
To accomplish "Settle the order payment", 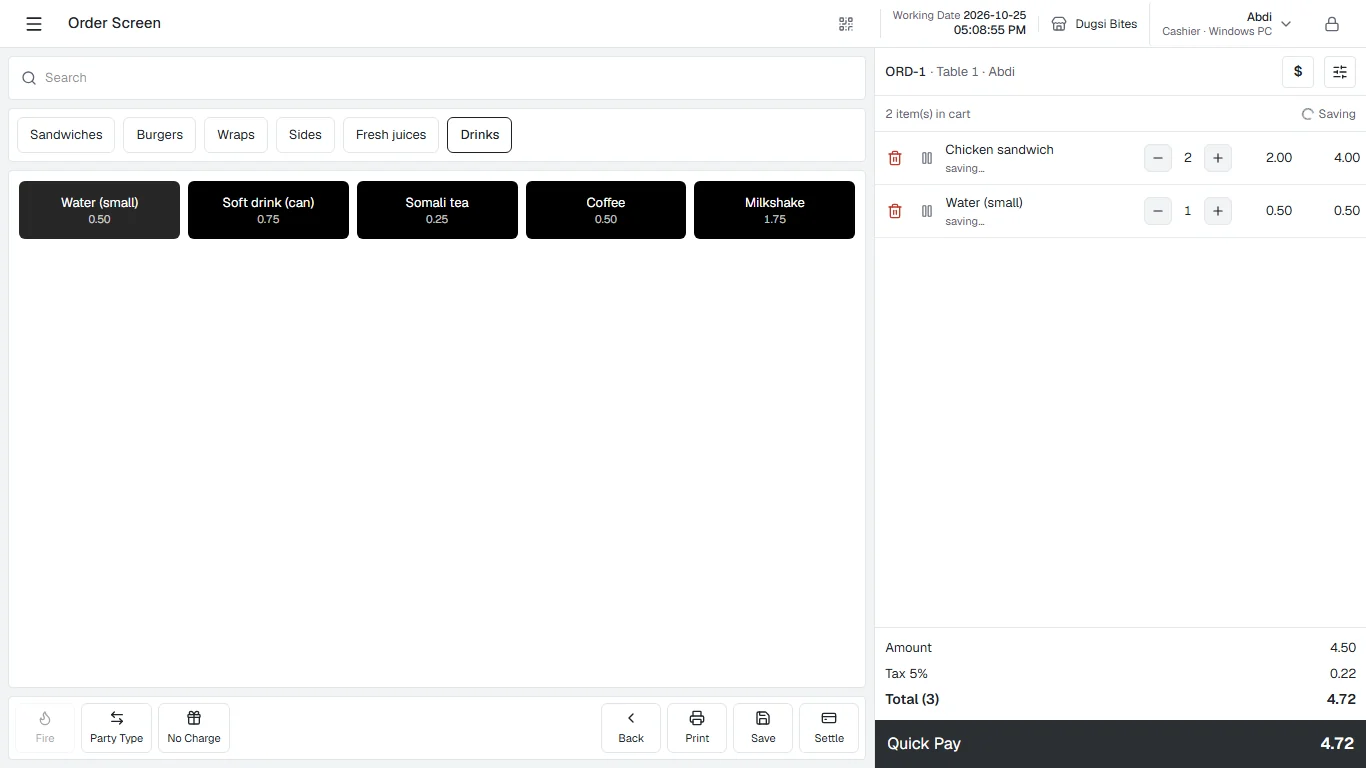I will pyautogui.click(x=829, y=728).
